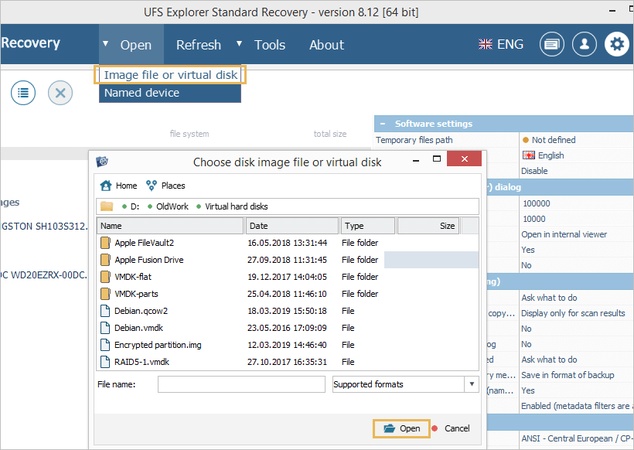Sort by Date column header
The height and width of the screenshot is (450, 634).
pos(292,226)
